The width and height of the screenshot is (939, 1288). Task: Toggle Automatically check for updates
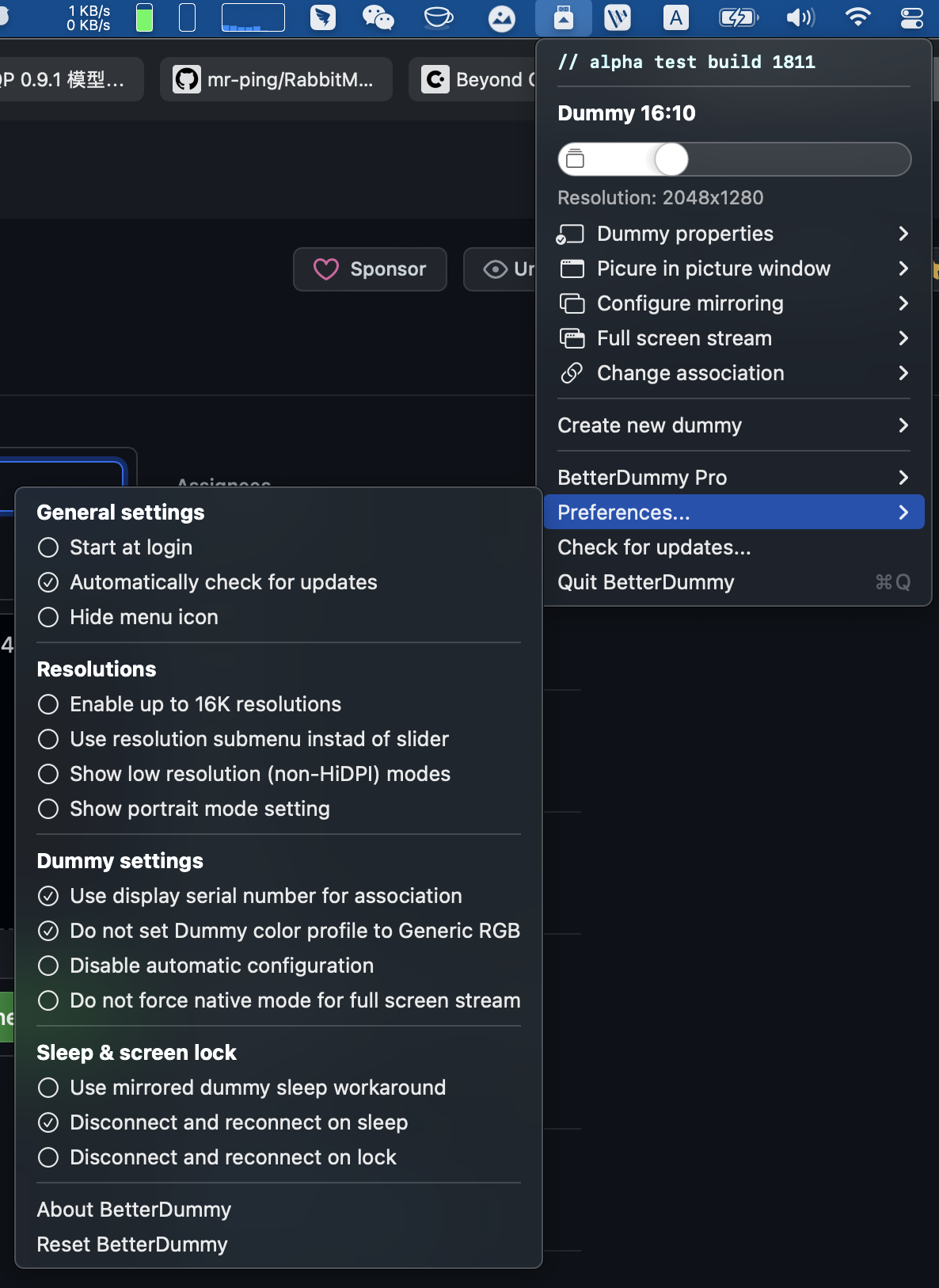pos(48,582)
